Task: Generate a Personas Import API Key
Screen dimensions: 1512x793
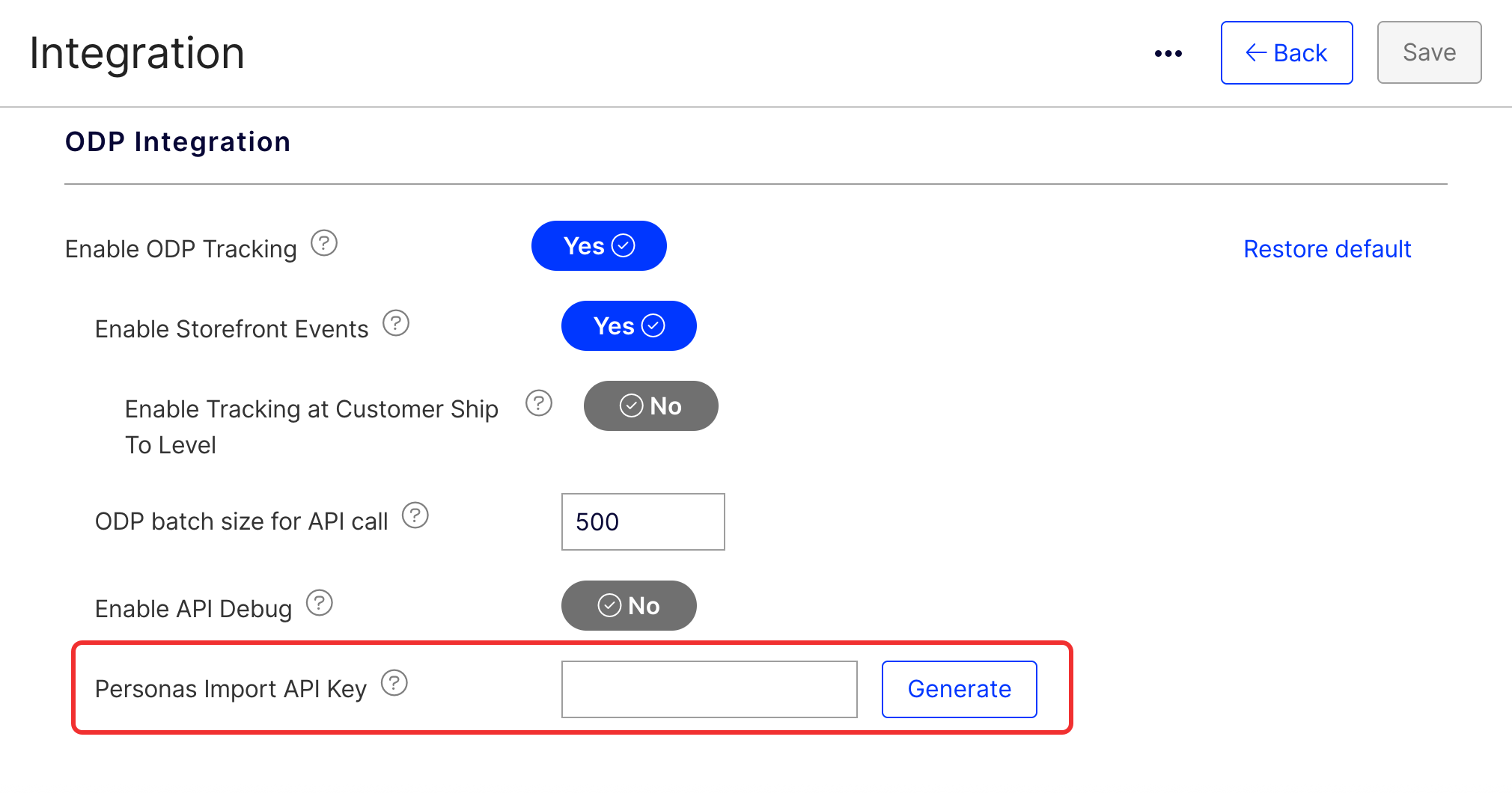Action: (x=959, y=688)
